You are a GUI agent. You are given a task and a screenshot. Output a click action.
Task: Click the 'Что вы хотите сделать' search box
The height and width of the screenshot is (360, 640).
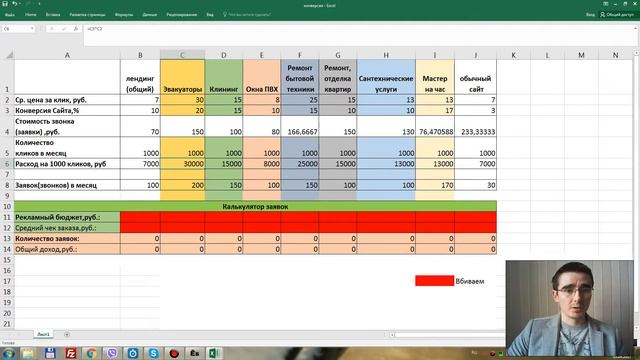click(x=247, y=15)
